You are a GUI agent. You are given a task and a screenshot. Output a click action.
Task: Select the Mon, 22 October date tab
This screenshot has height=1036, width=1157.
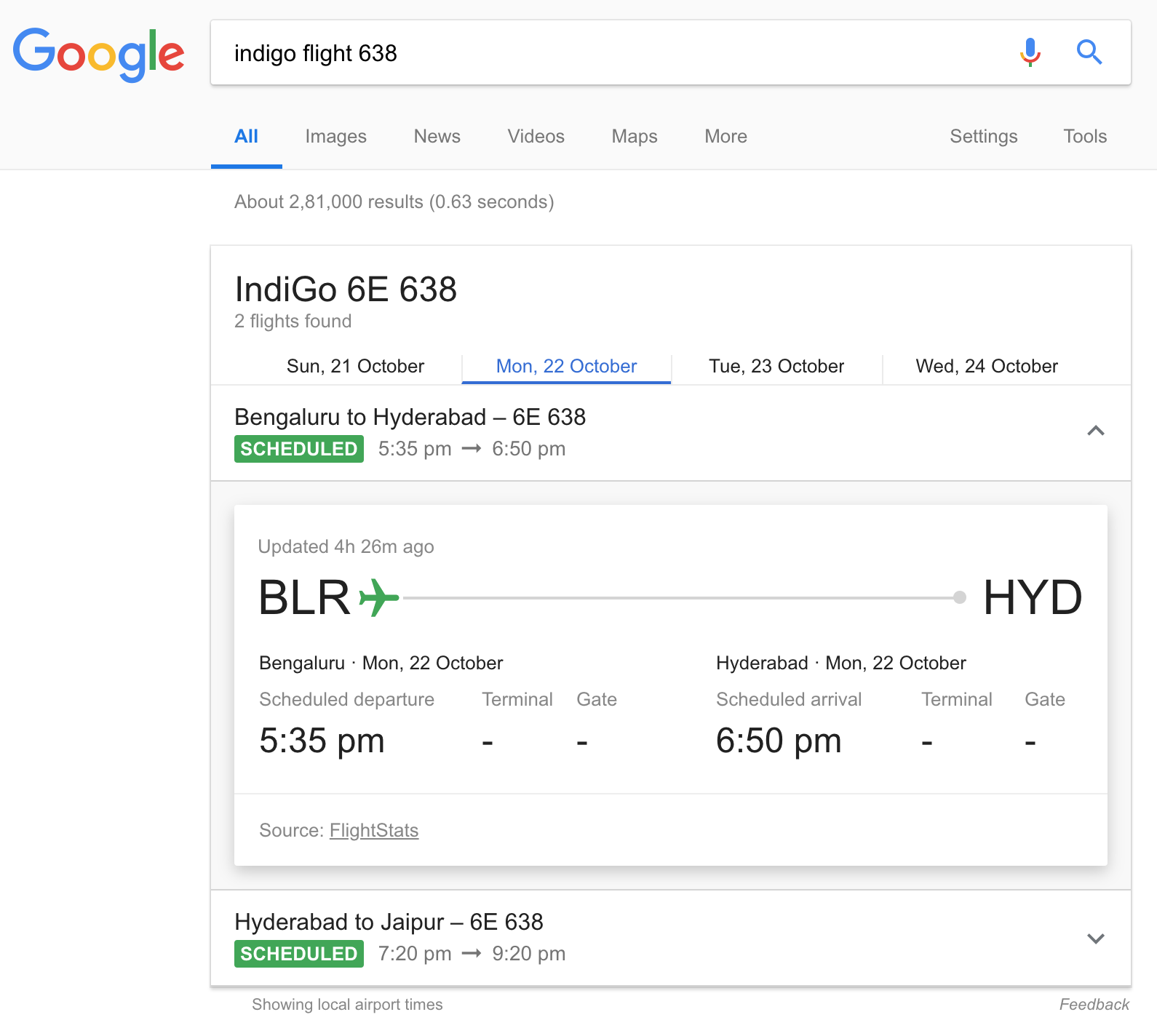(566, 367)
